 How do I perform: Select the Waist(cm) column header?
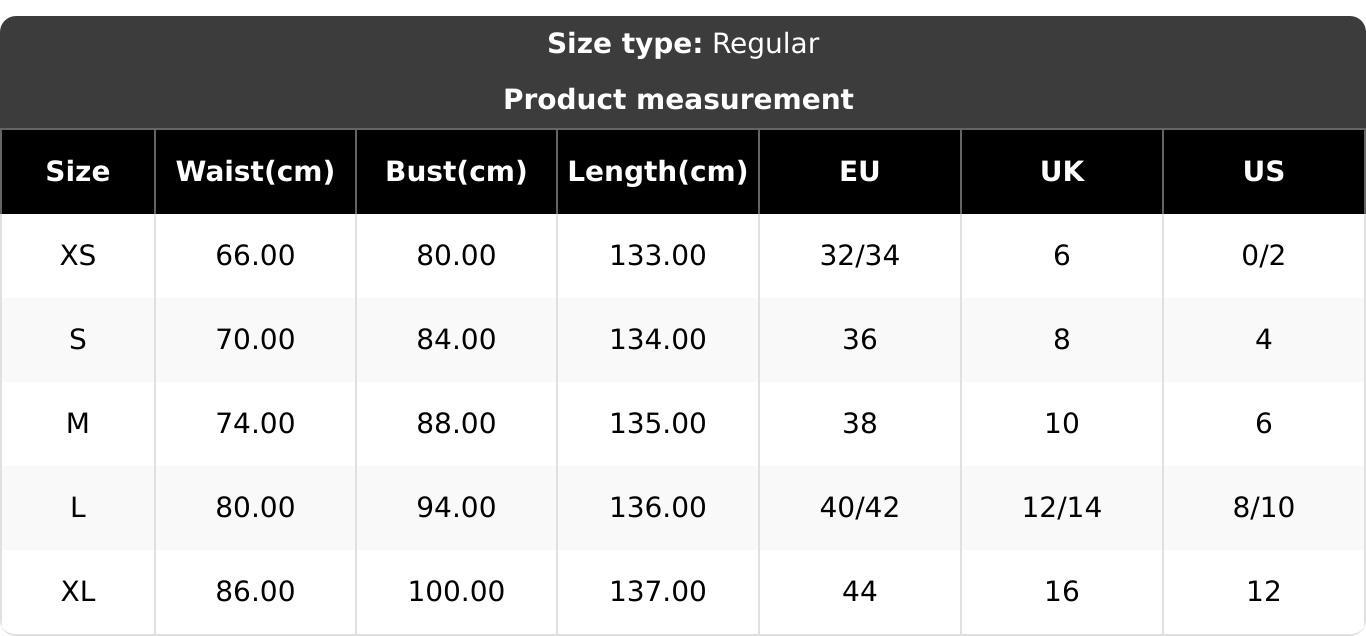255,172
